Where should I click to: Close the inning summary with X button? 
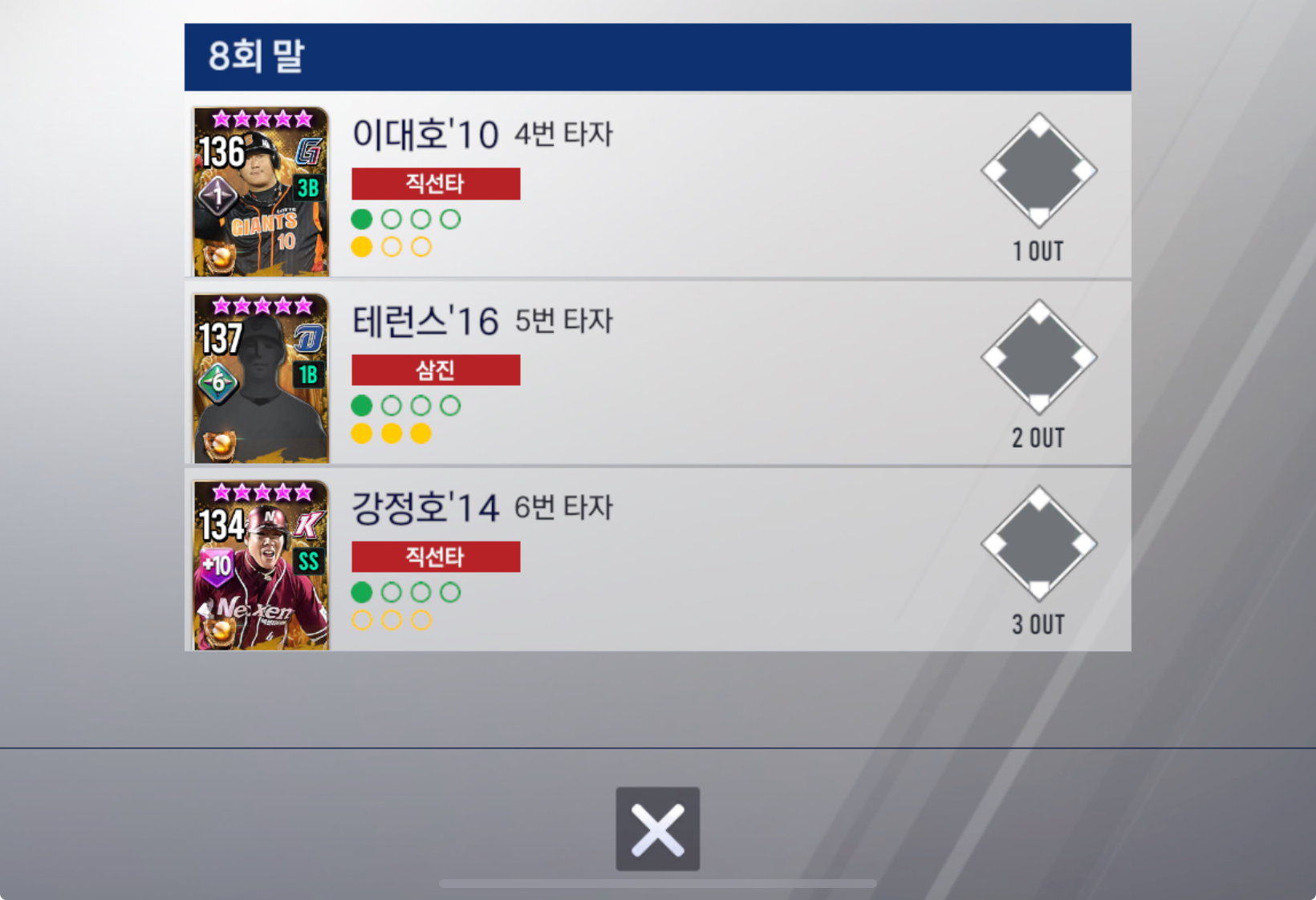click(657, 829)
